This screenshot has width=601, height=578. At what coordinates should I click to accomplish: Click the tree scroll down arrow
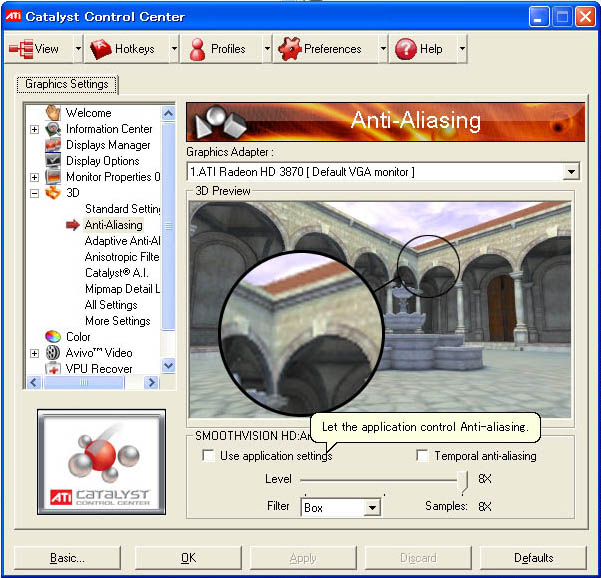pos(169,366)
